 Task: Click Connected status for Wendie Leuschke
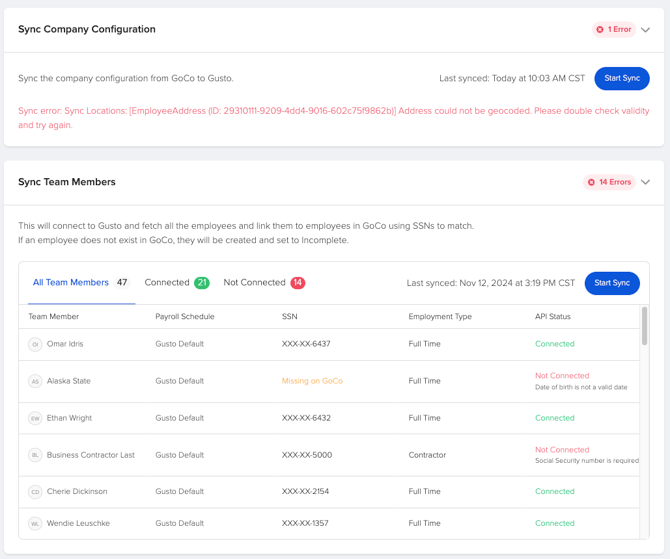[555, 523]
